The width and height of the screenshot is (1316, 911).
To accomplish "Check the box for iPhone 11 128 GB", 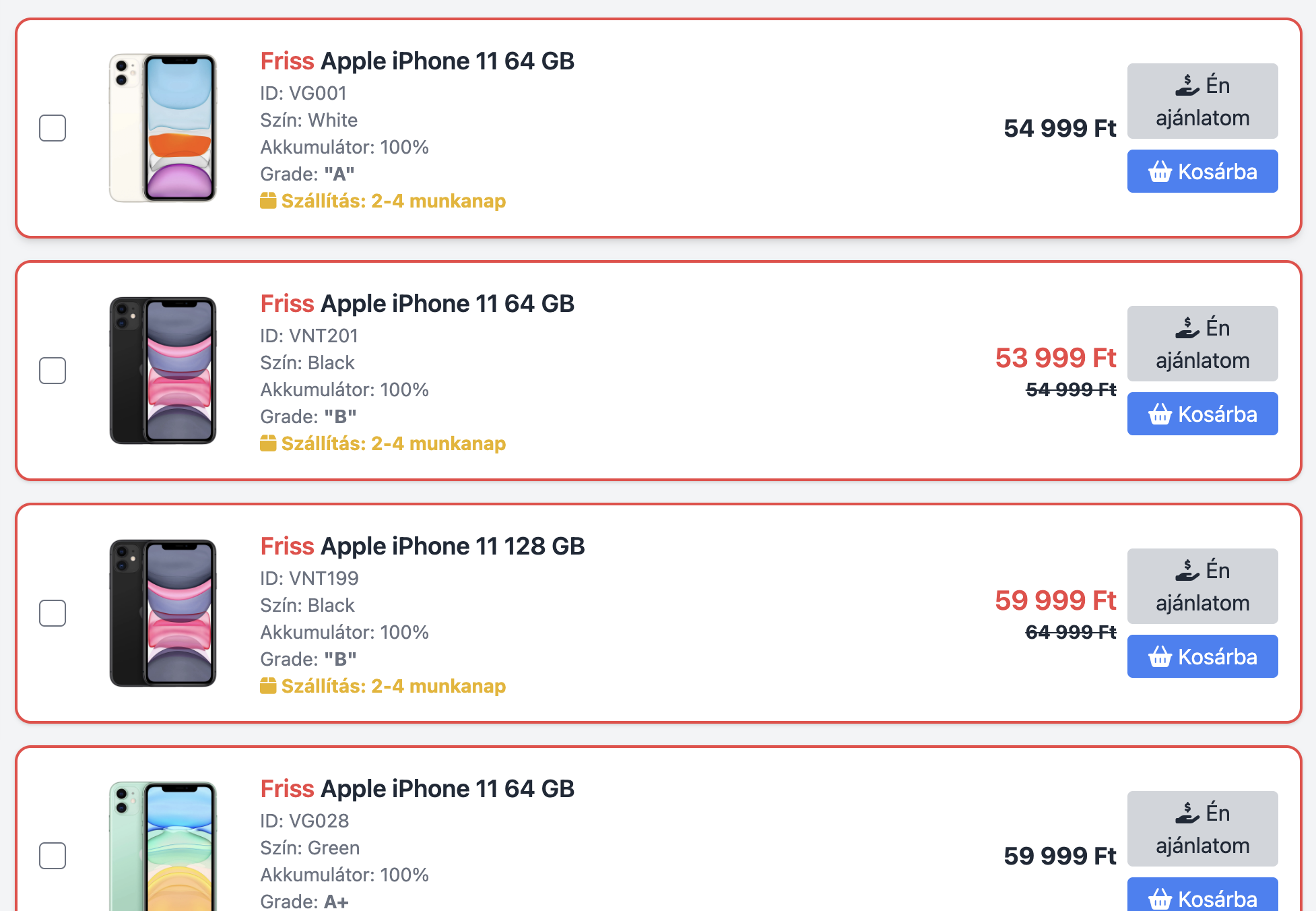I will point(53,613).
